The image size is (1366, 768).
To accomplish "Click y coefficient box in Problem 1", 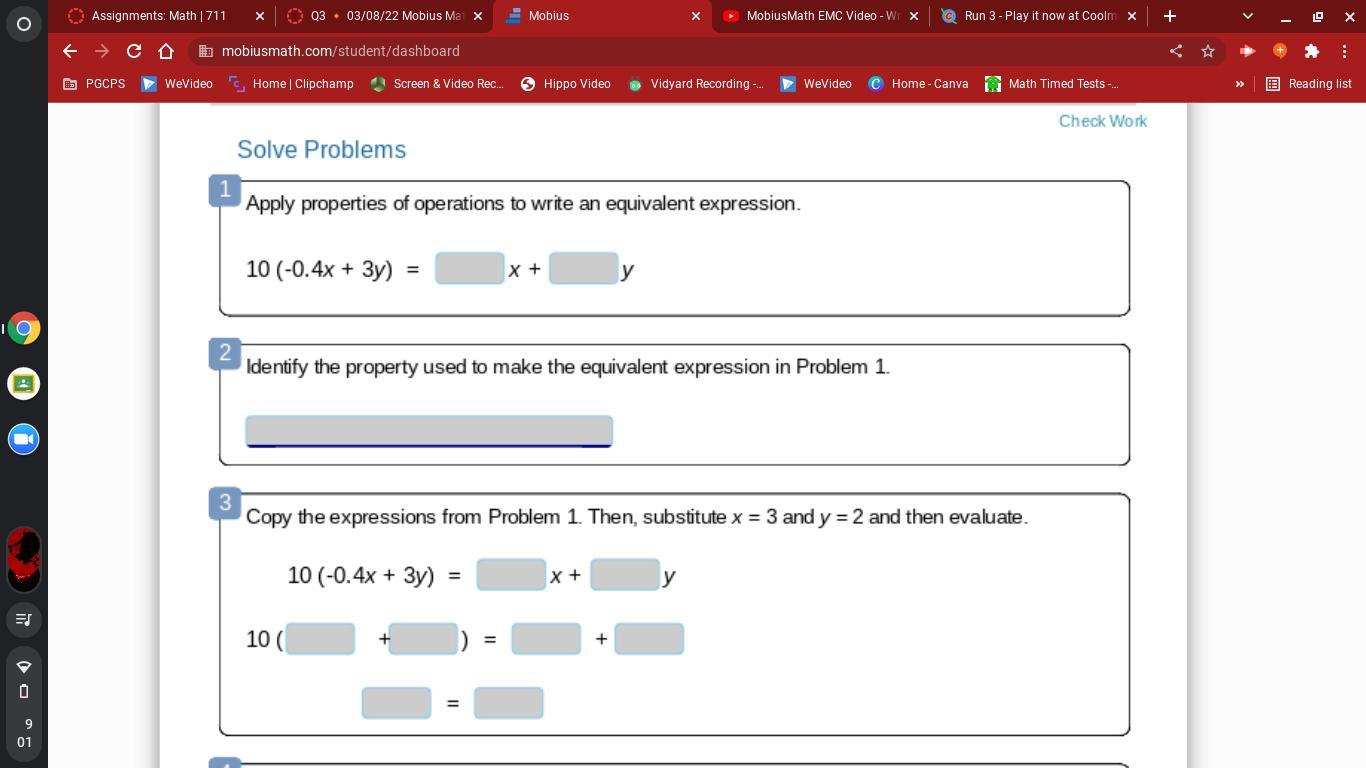I will tap(583, 268).
